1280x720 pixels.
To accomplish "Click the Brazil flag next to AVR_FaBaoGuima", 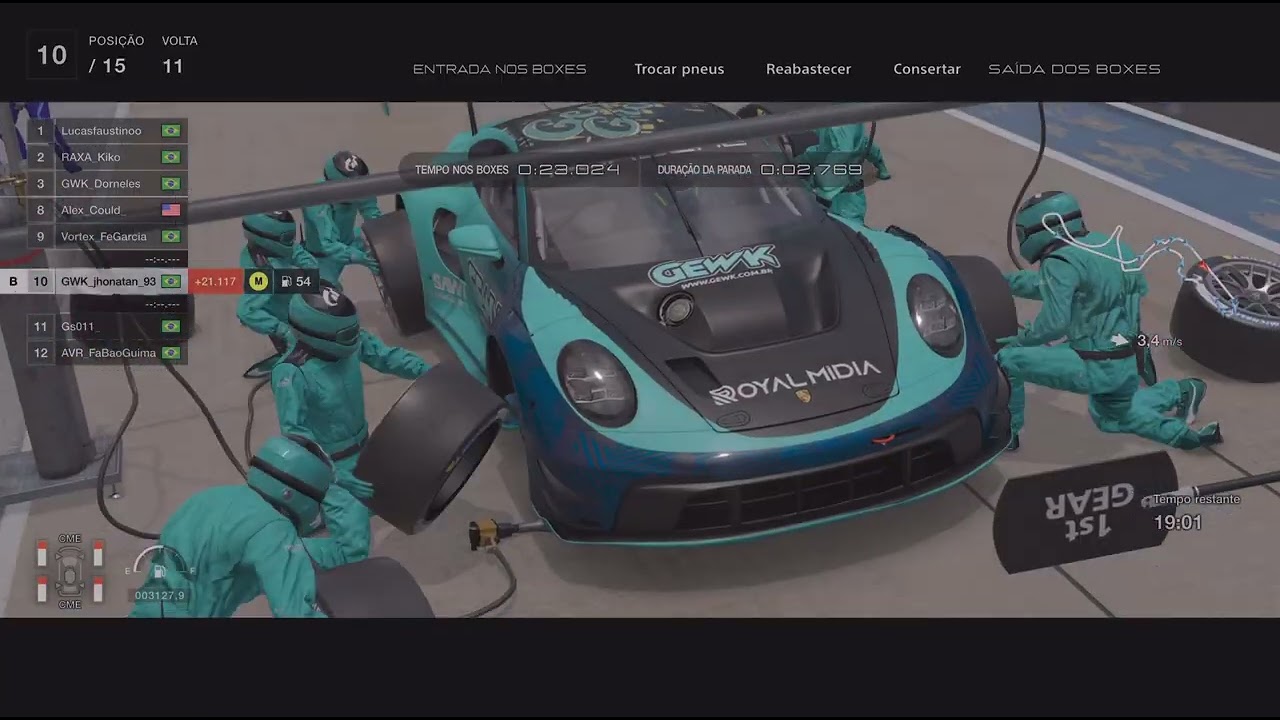I will click(171, 353).
